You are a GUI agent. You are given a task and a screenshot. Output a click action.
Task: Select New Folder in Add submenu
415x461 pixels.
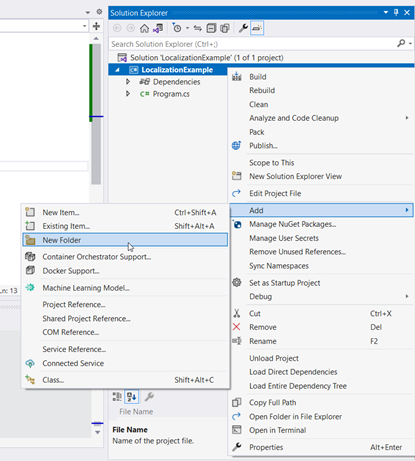point(125,240)
